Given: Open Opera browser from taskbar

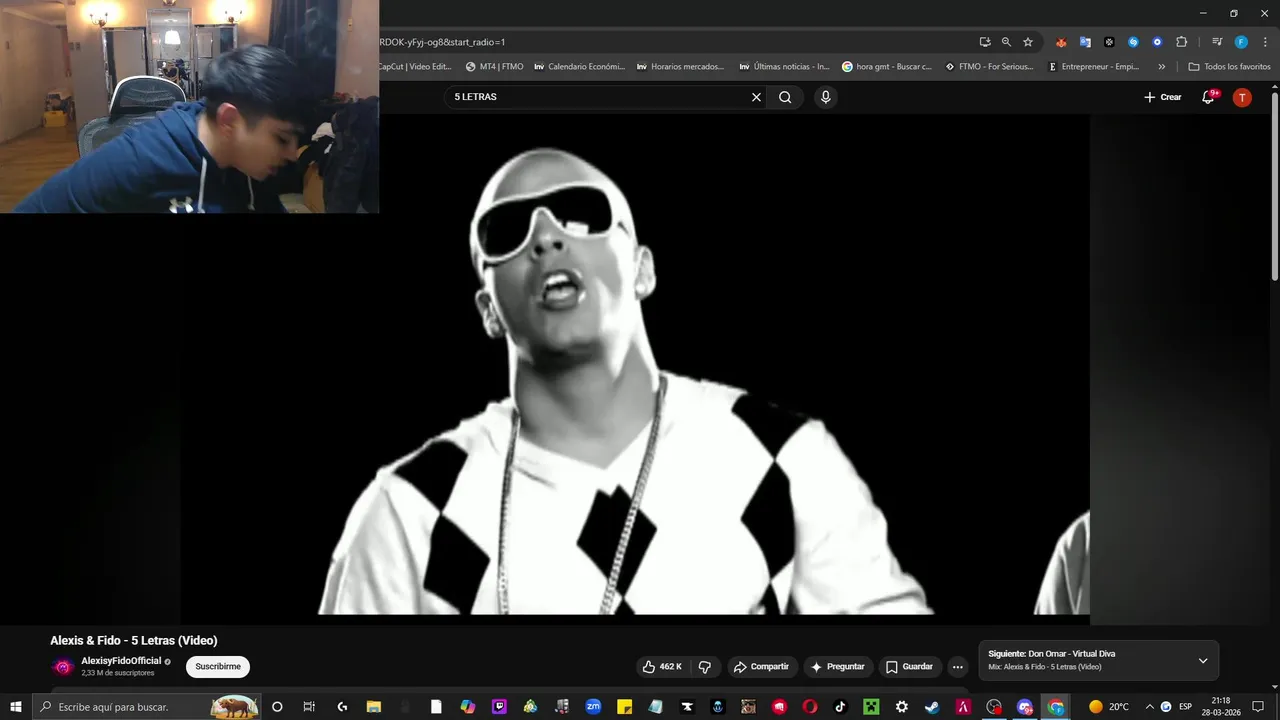Looking at the screenshot, I should (810, 707).
